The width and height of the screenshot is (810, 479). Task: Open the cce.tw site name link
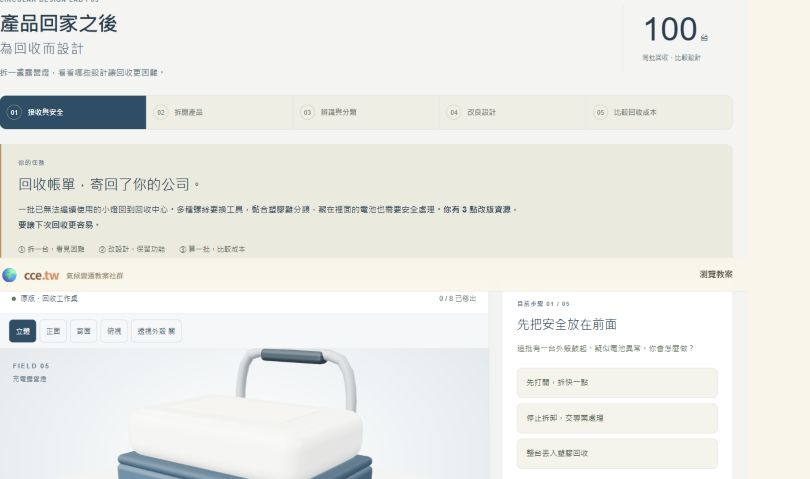coord(41,275)
